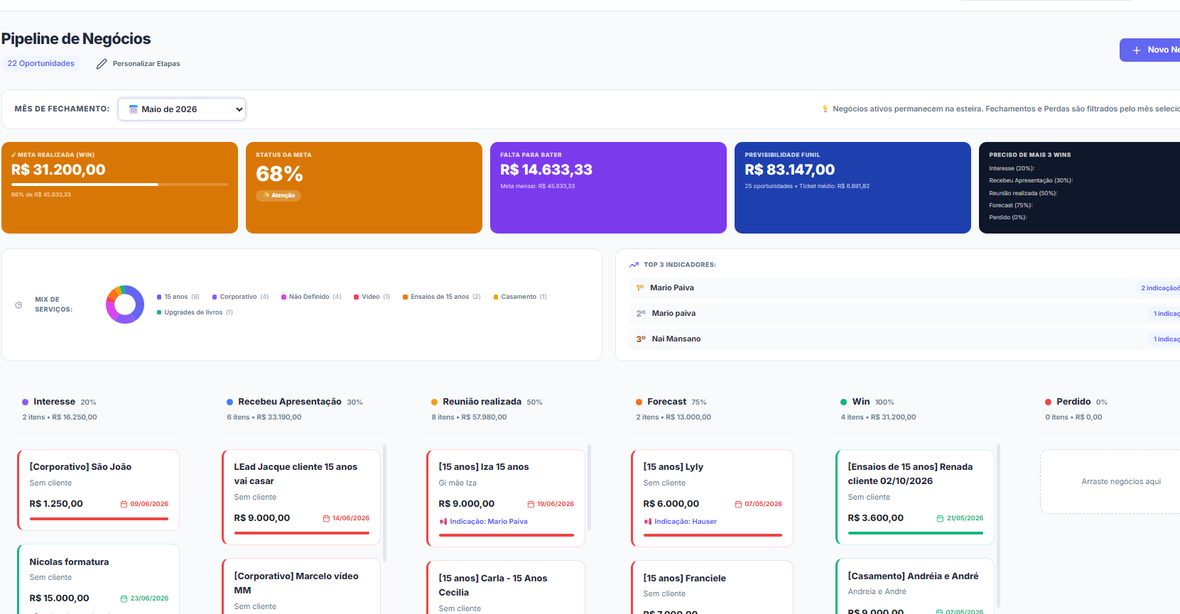Select the Nai Mansano indicator row

point(905,339)
